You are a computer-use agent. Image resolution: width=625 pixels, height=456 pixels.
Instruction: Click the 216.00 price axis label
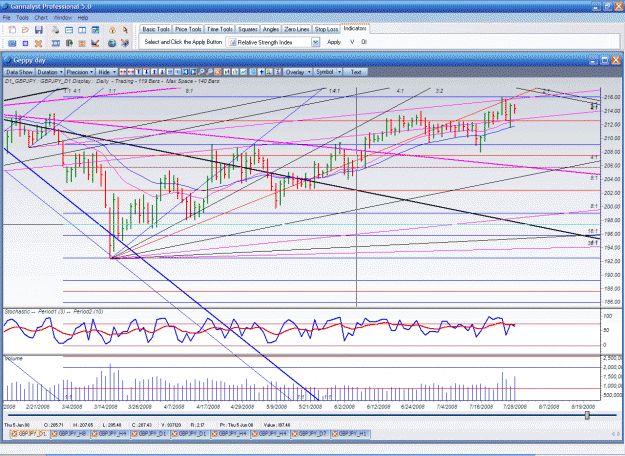point(612,97)
